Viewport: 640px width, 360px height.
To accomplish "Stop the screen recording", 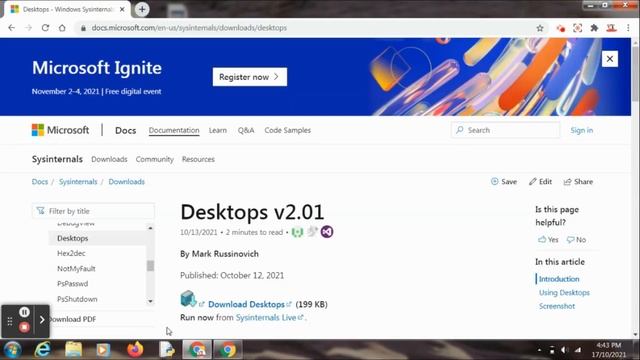I will click(24, 327).
